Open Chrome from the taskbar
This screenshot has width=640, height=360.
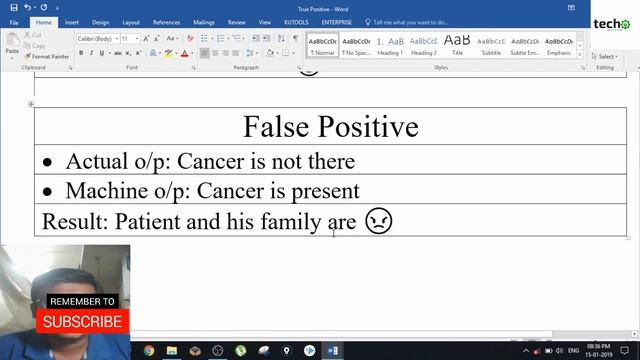(149, 350)
